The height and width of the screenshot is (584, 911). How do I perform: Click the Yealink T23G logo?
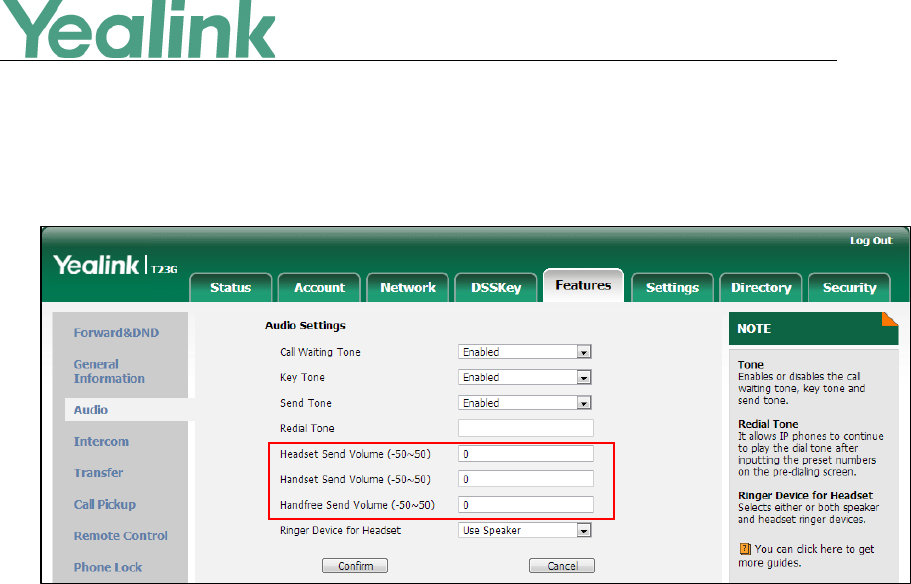click(115, 266)
